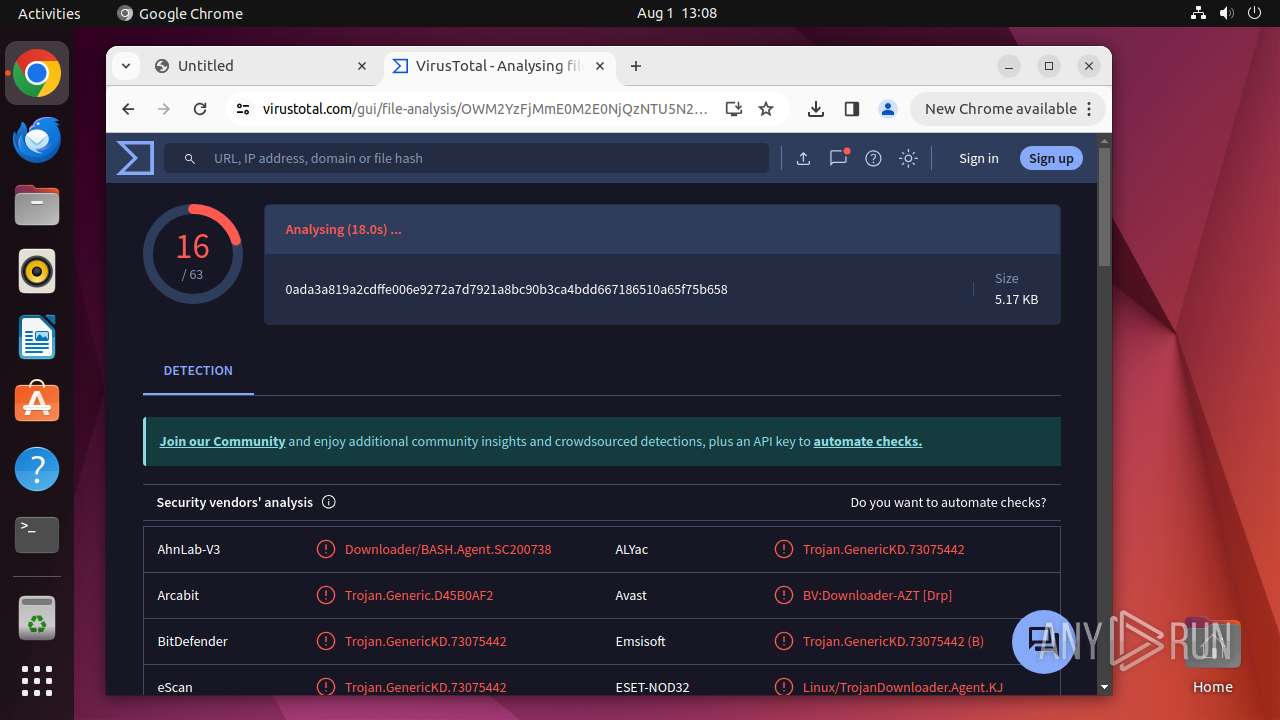The height and width of the screenshot is (720, 1280).
Task: Click the scrollbar down arrow
Action: [x=1104, y=687]
